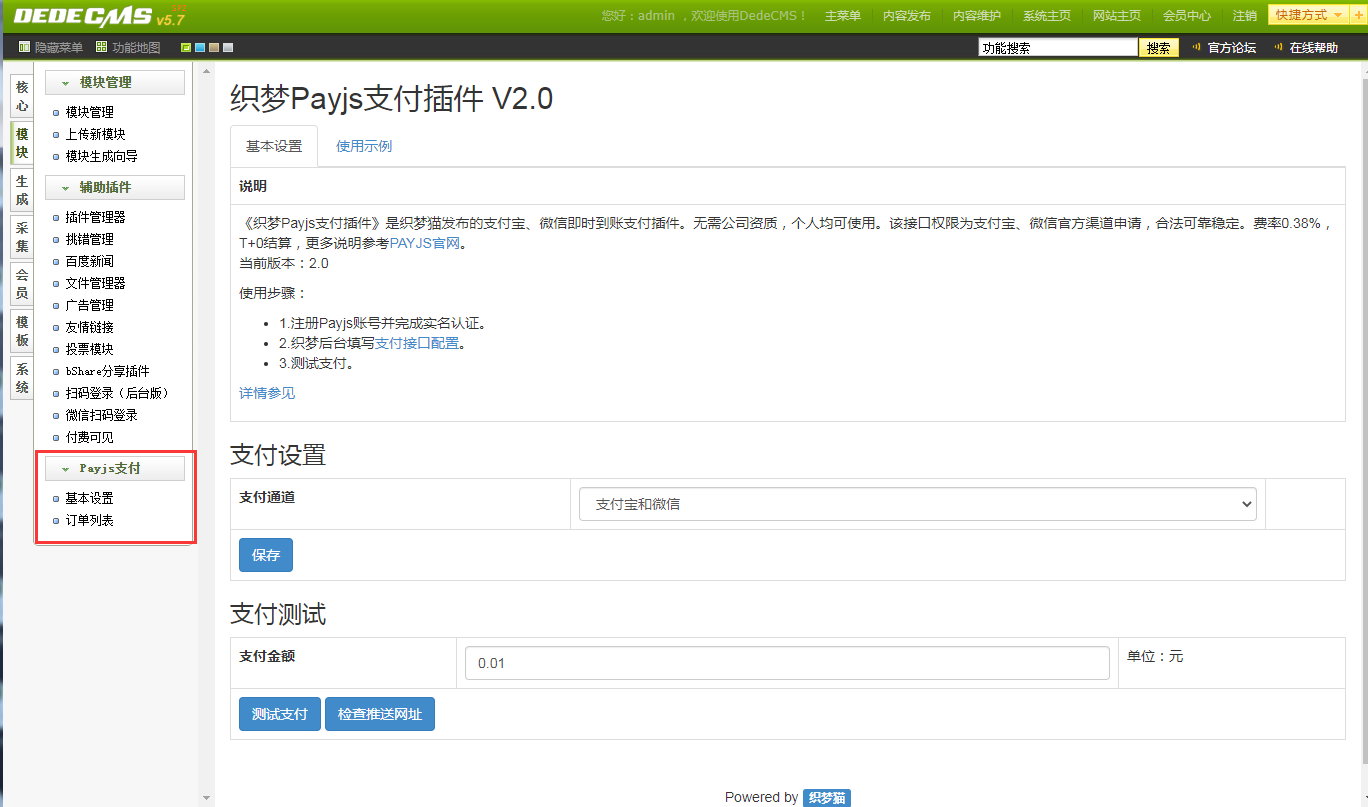Open 插件管理器 in the sidebar
1368x807 pixels.
(x=96, y=217)
